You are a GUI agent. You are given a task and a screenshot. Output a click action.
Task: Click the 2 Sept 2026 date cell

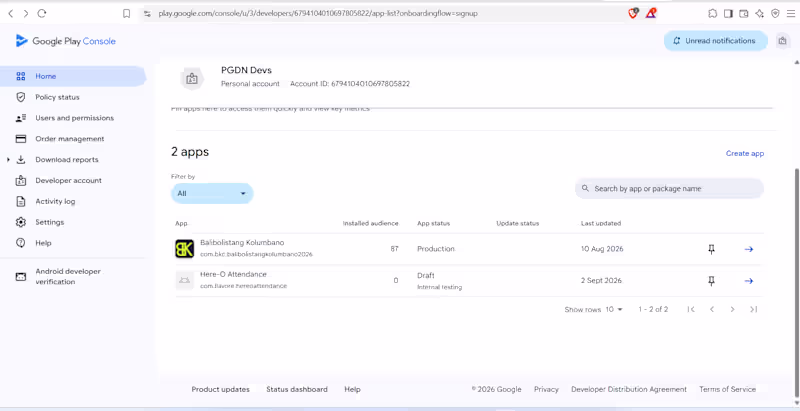[601, 280]
